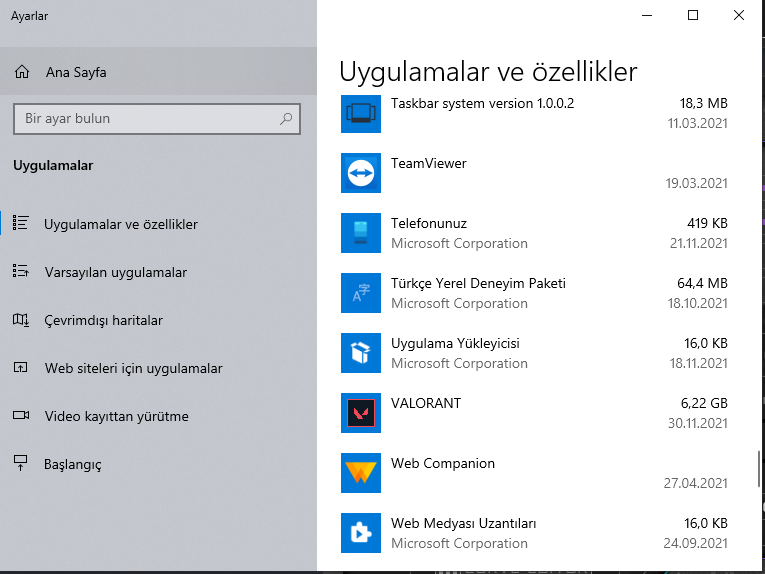This screenshot has height=574, width=765.
Task: Click the Başlangıç startup icon
Action: pos(20,463)
